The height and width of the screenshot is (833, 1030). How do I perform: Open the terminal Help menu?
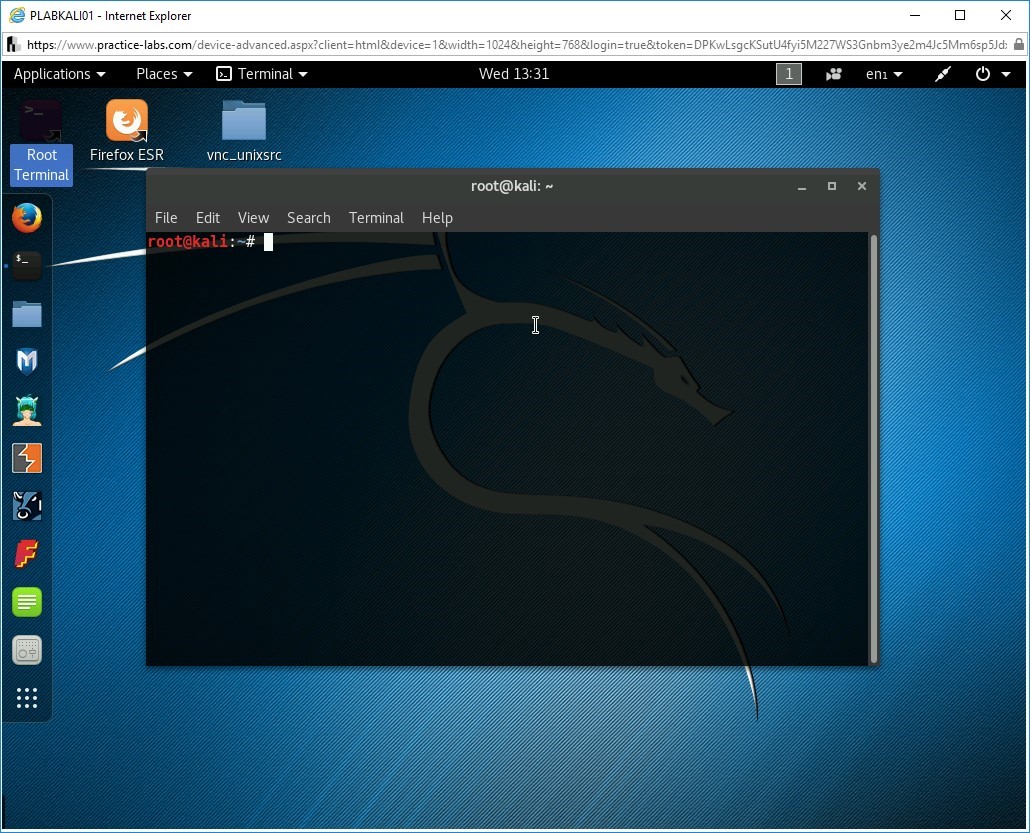(437, 218)
